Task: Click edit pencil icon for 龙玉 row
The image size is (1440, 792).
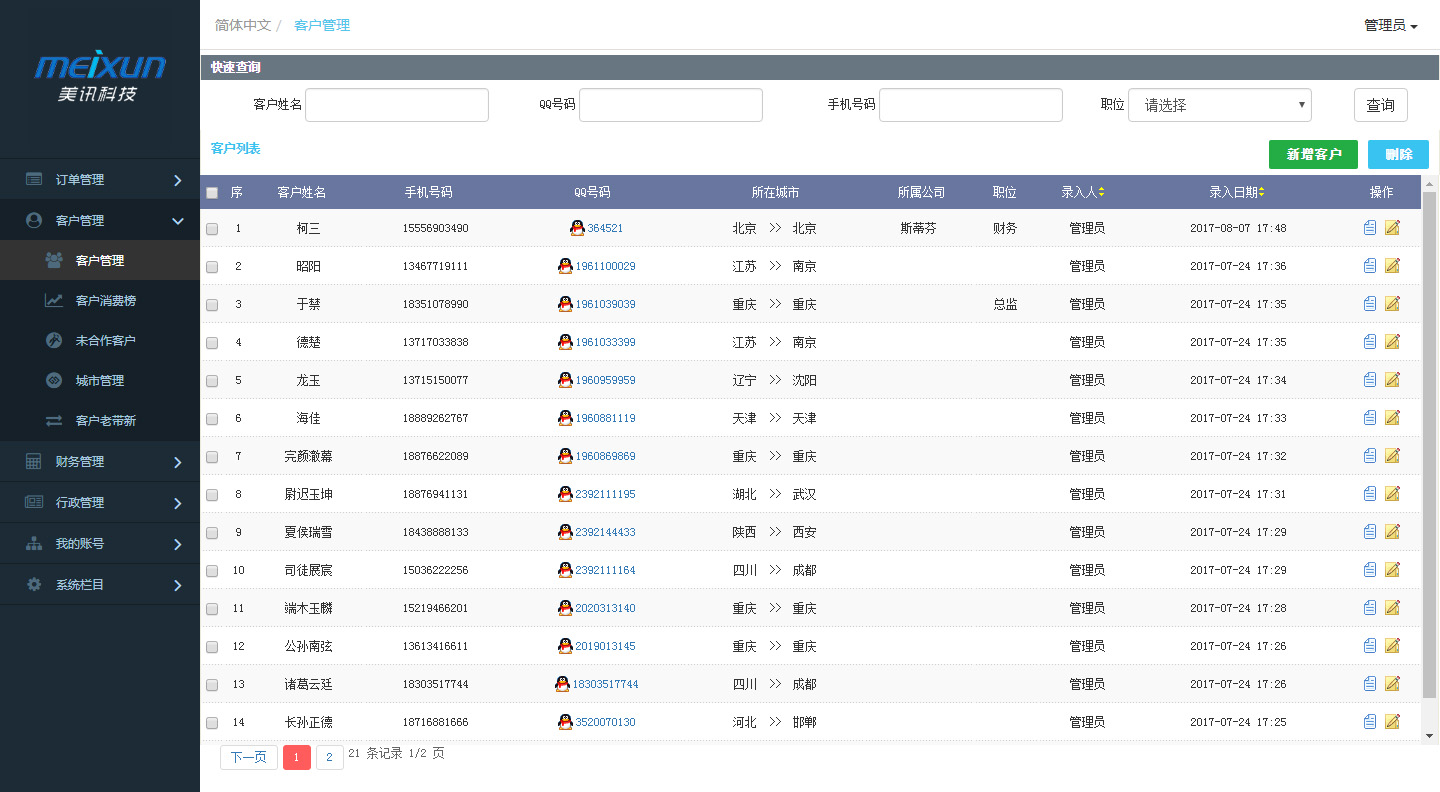Action: coord(1392,380)
